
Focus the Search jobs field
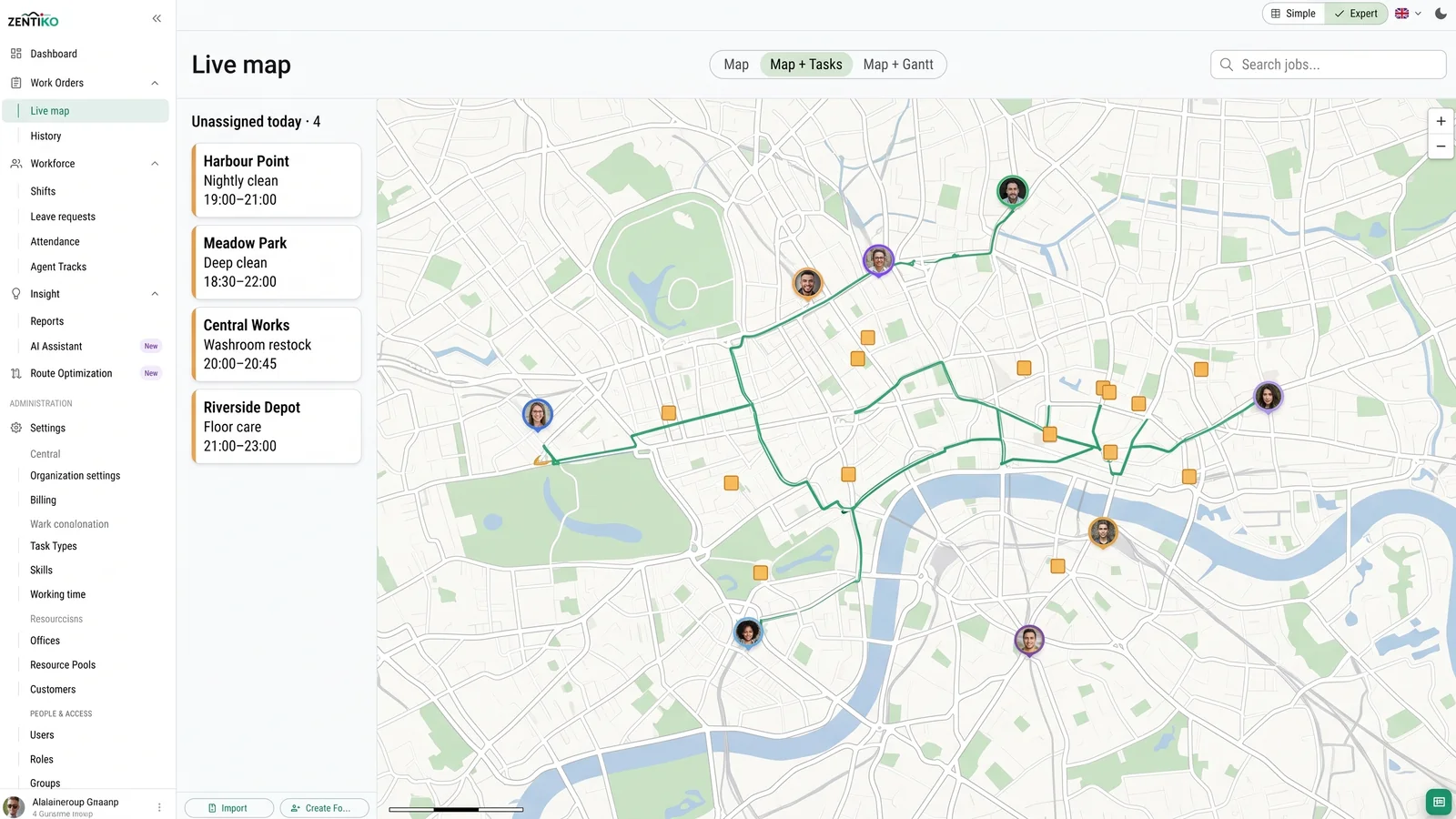pyautogui.click(x=1328, y=65)
